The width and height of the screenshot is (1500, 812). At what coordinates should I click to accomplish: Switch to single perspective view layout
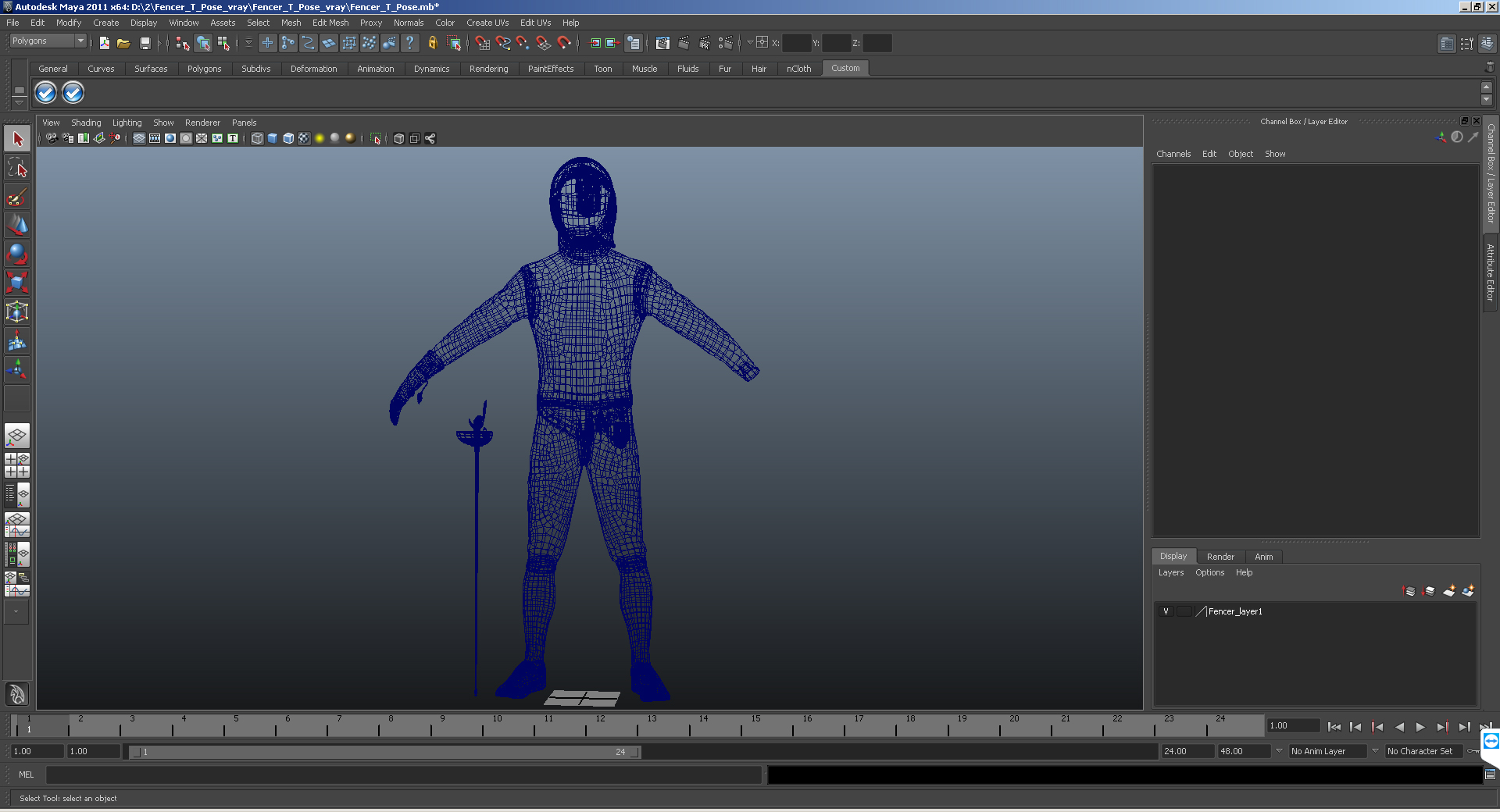pyautogui.click(x=17, y=436)
